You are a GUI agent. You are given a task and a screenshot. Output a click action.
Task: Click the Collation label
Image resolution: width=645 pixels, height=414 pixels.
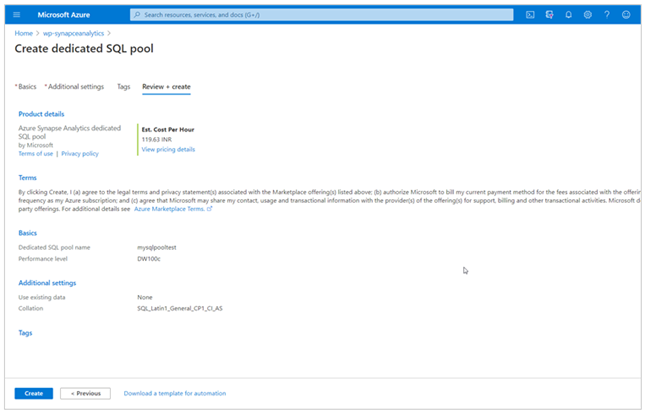30,308
